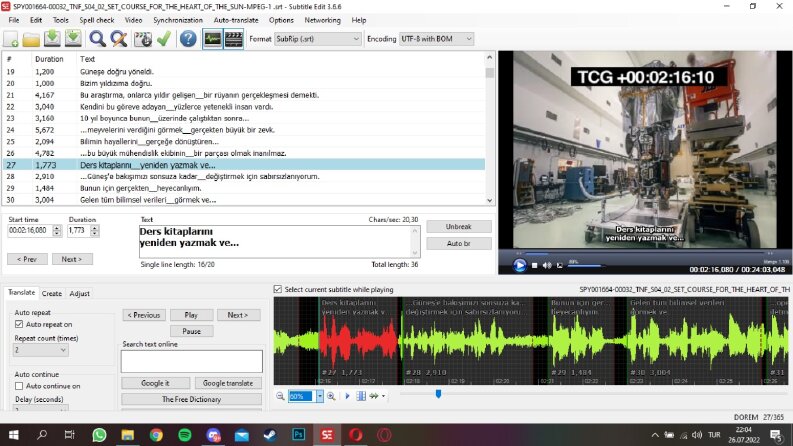Click the waveform center-on-position icon

point(361,396)
